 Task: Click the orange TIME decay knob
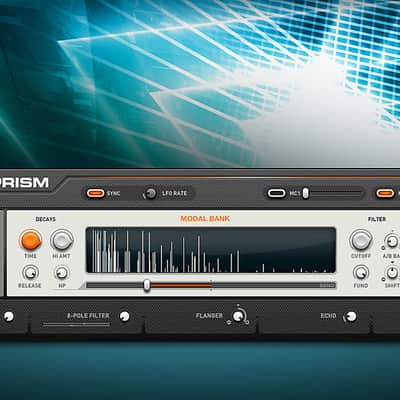[x=31, y=240]
